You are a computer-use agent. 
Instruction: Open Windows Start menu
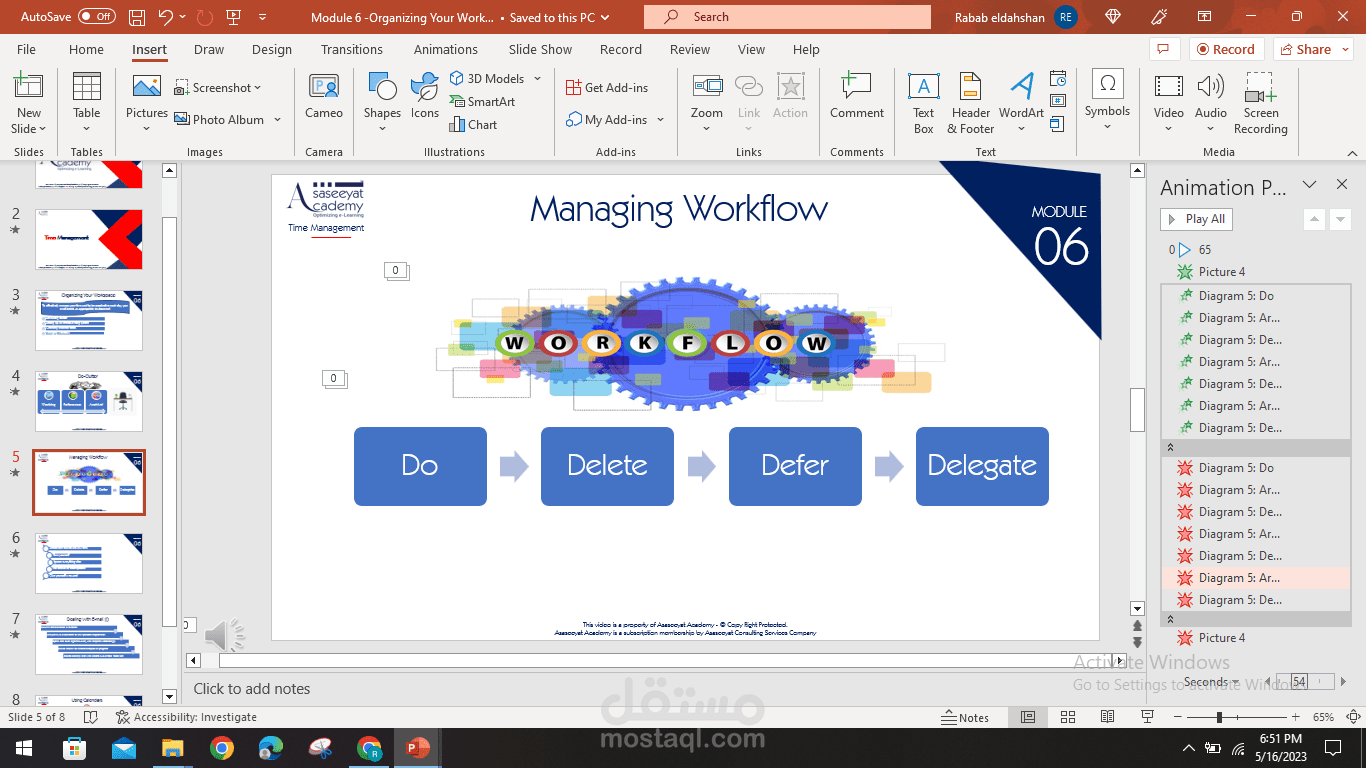[24, 748]
